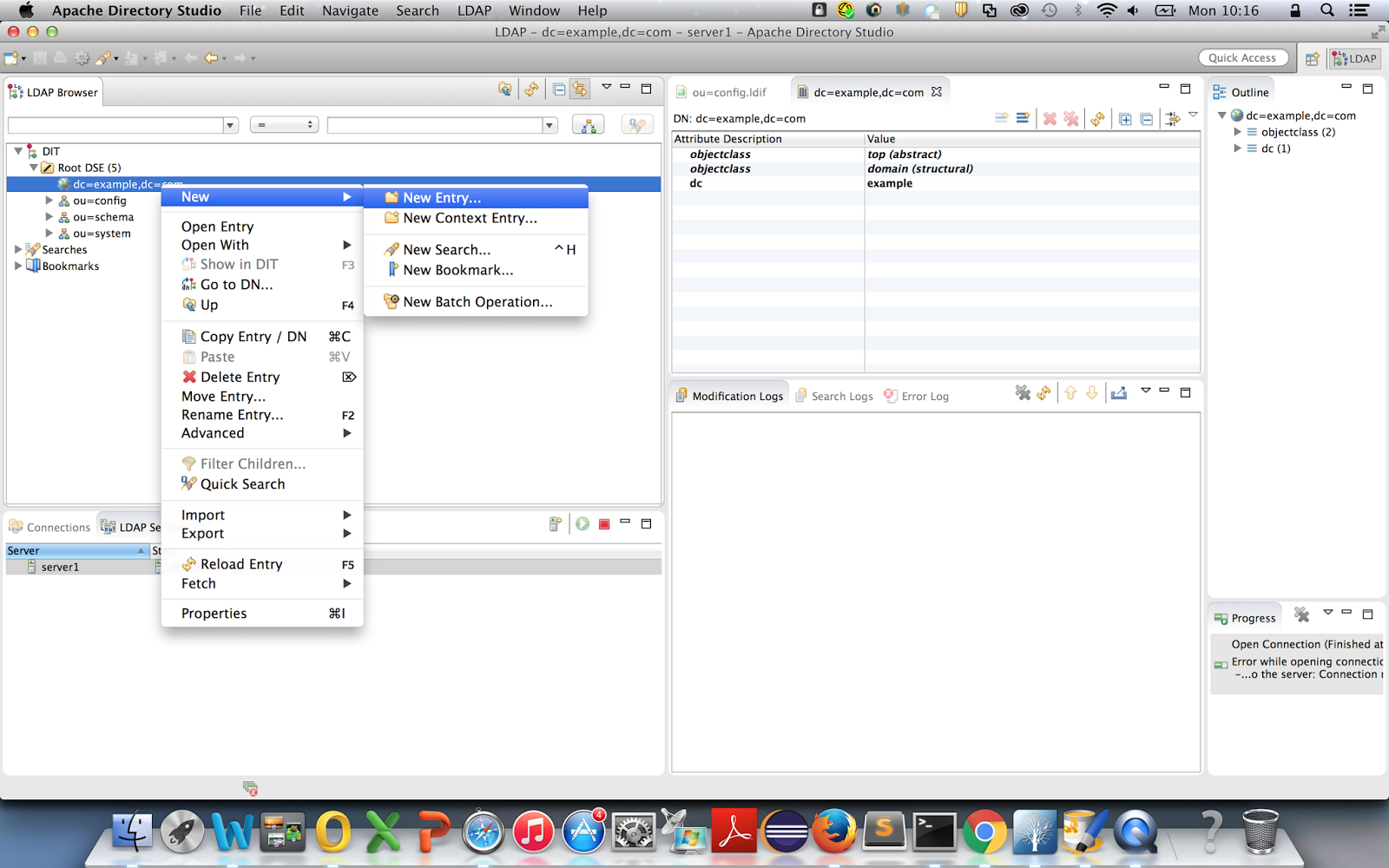1389x868 pixels.
Task: Click the Delete All red X icon
Action: click(1071, 118)
